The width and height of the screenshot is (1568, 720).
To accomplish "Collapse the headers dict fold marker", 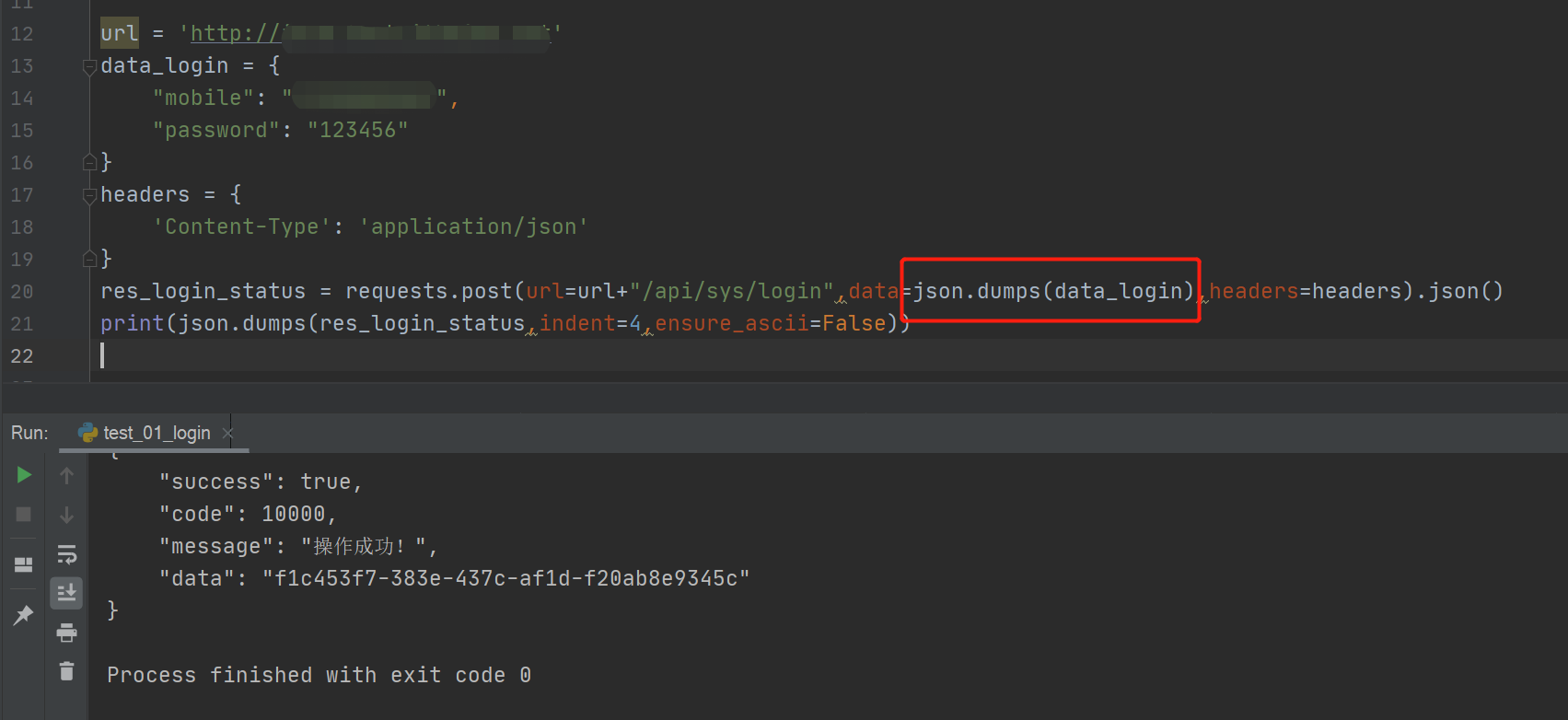I will pyautogui.click(x=89, y=195).
